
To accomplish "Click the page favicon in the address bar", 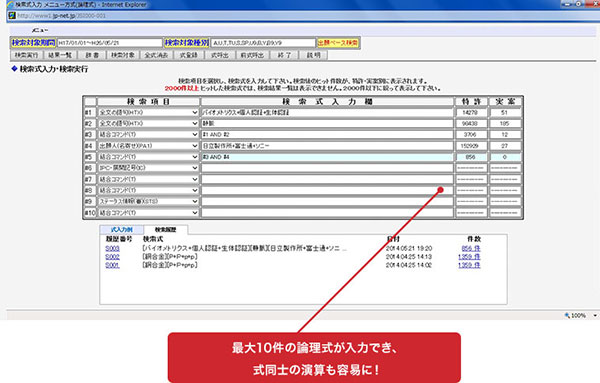I will coord(12,15).
